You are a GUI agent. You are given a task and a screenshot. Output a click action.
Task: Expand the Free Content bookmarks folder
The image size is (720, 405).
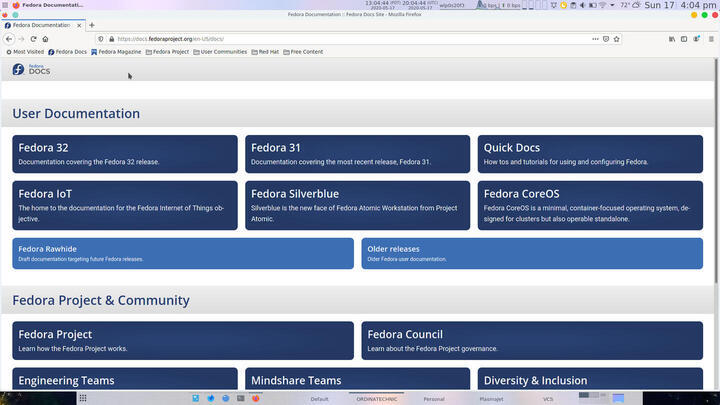pos(303,52)
